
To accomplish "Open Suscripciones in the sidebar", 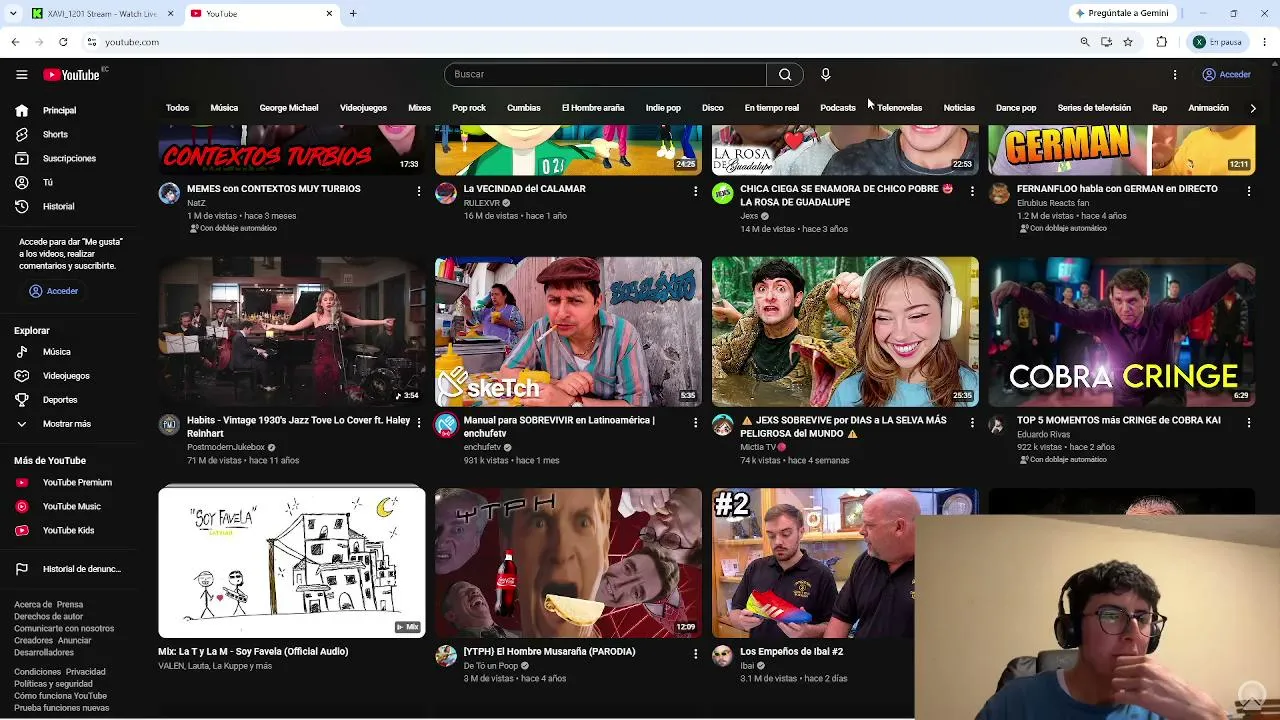I will 70,158.
